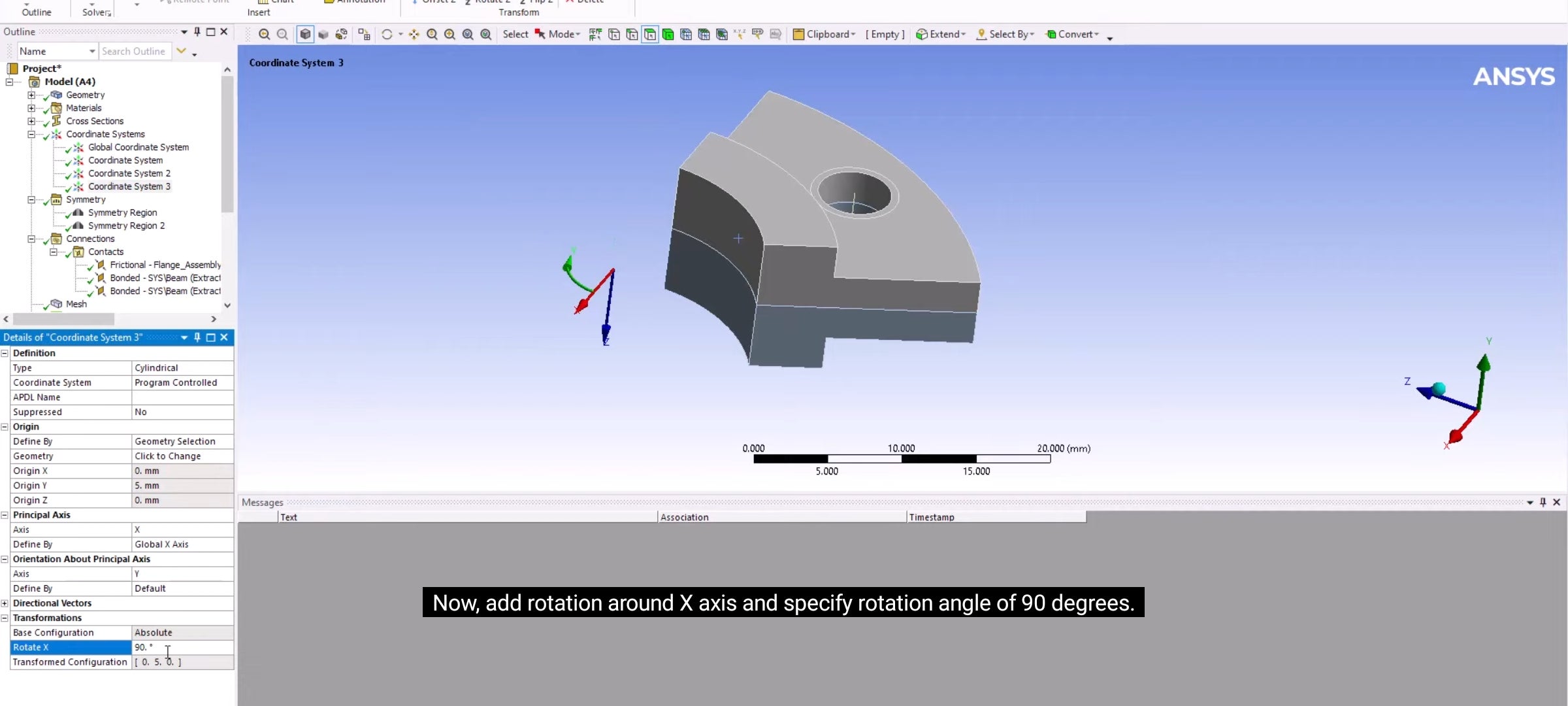This screenshot has width=1568, height=706.
Task: Select Coordinate System 2 in outline
Action: point(129,173)
